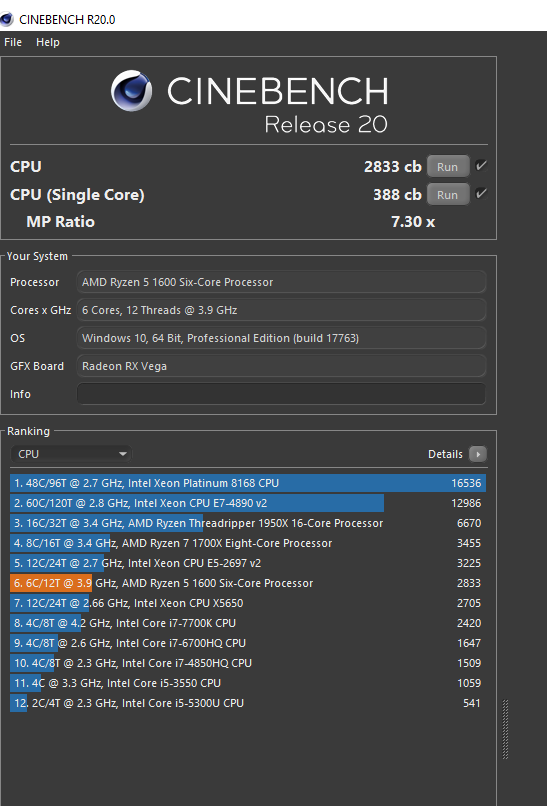Select the Ryzen 5 1600 ranking entry
This screenshot has height=806, width=547.
pyautogui.click(x=248, y=583)
